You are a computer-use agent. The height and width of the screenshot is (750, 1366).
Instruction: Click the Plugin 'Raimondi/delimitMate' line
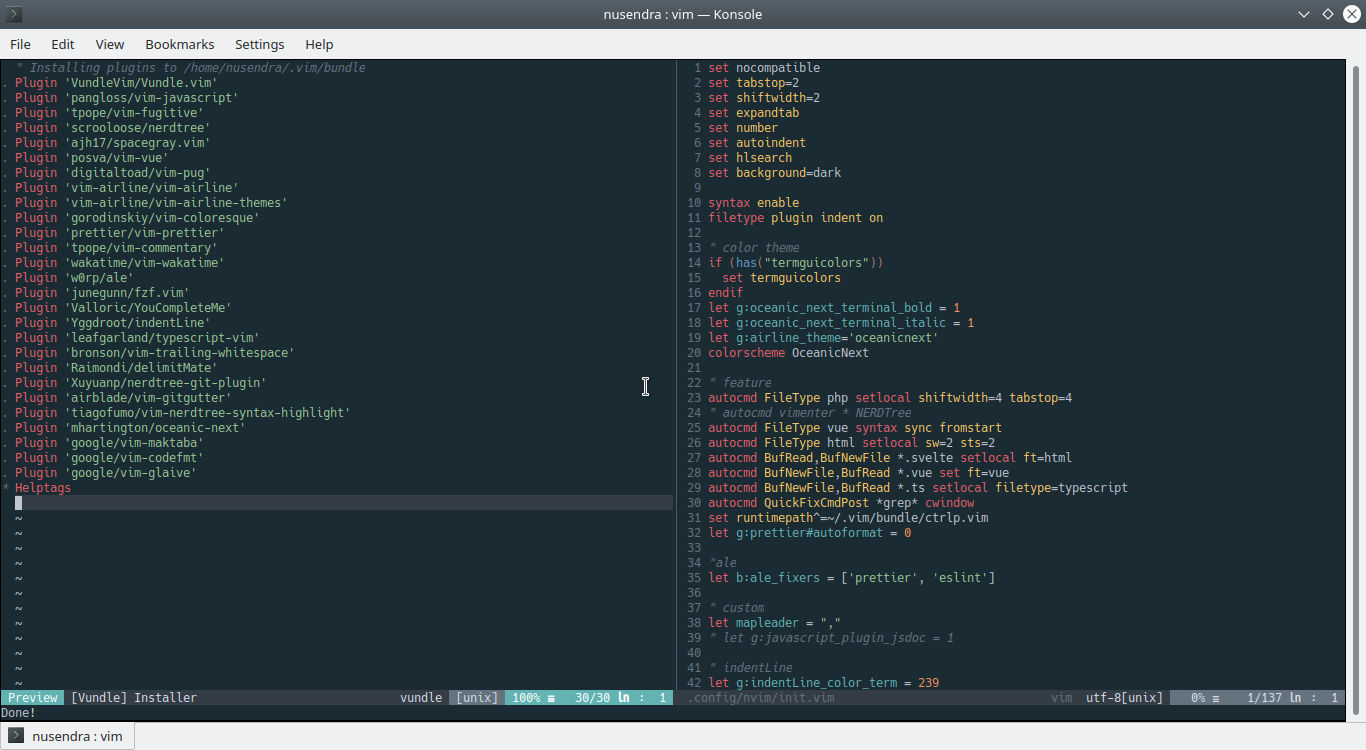pos(116,368)
